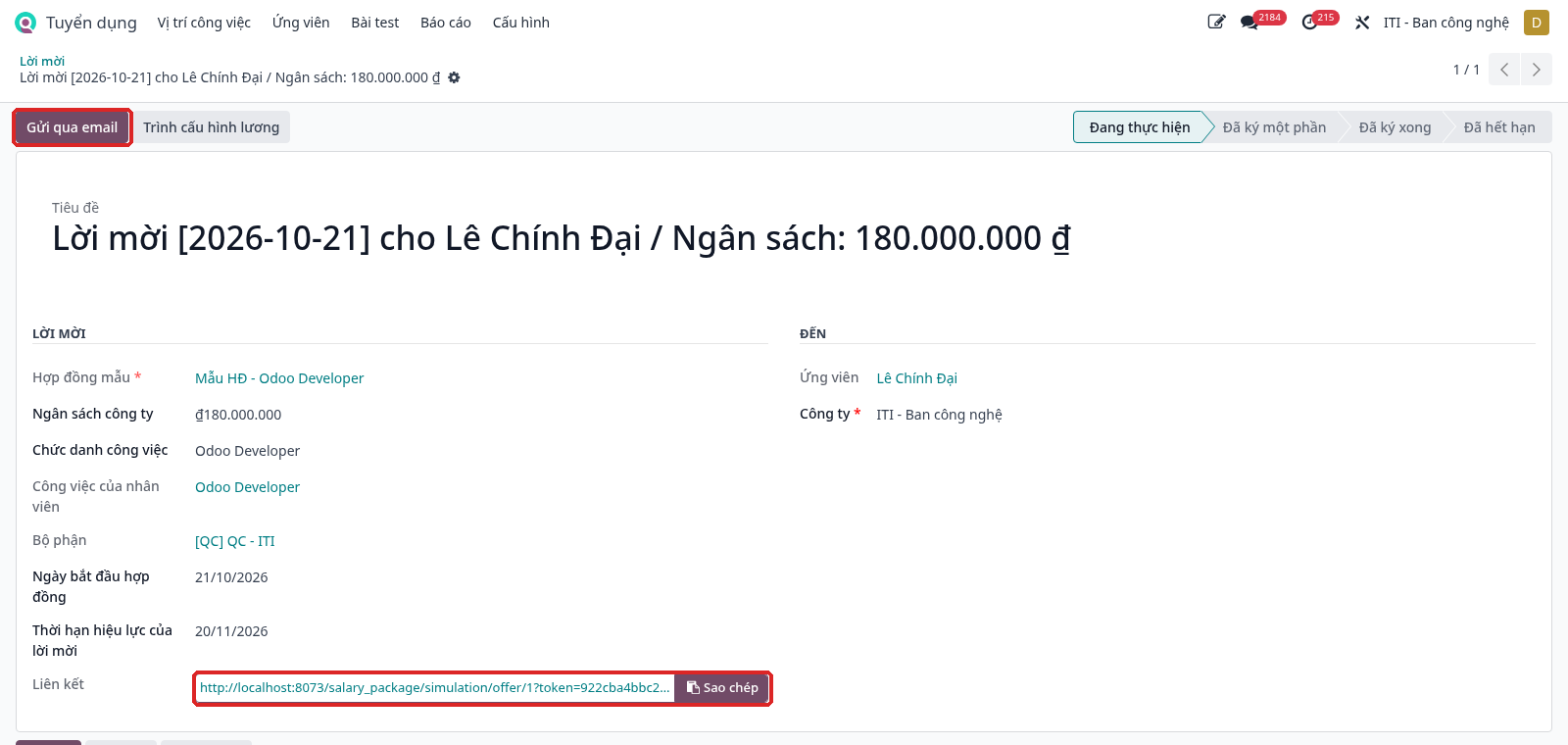Image resolution: width=1568 pixels, height=745 pixels.
Task: Open messages icon with 2184 badge
Action: pyautogui.click(x=1249, y=23)
